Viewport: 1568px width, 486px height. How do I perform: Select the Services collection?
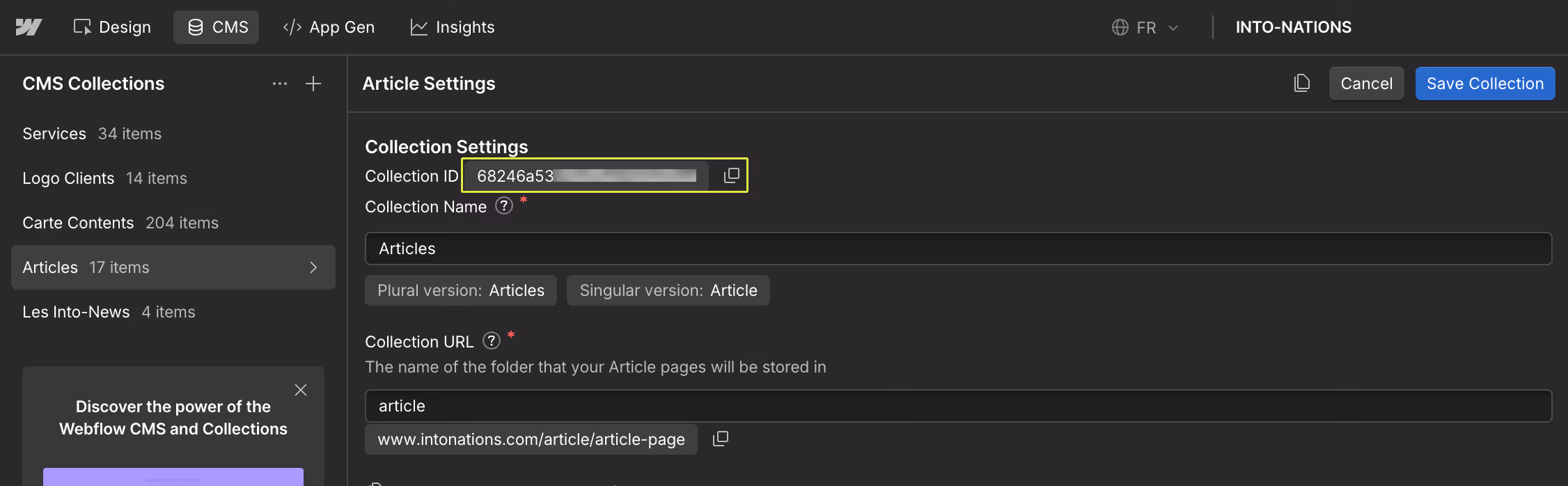point(173,134)
